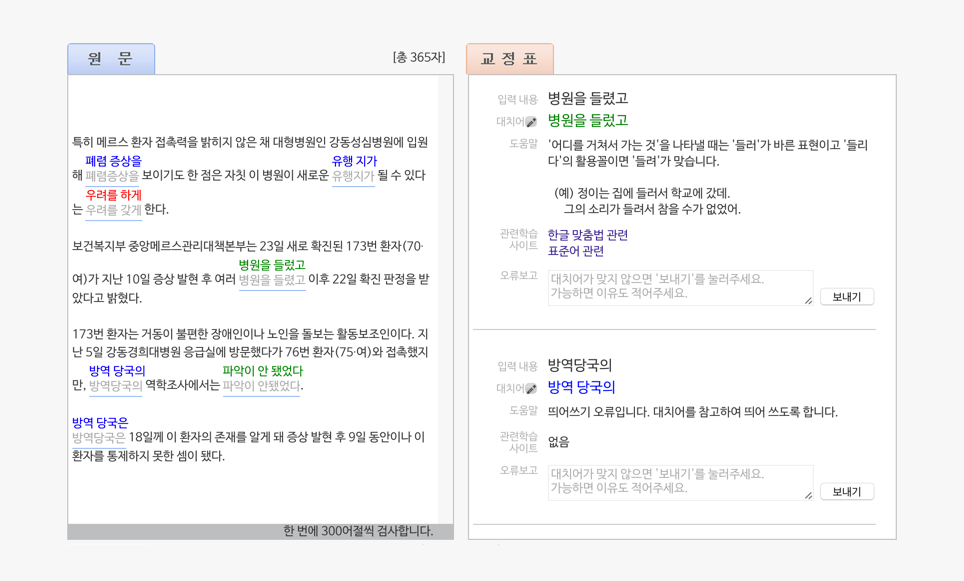Select blue suggestion 방역 당국의 in source text
This screenshot has height=581, width=964.
(x=117, y=371)
